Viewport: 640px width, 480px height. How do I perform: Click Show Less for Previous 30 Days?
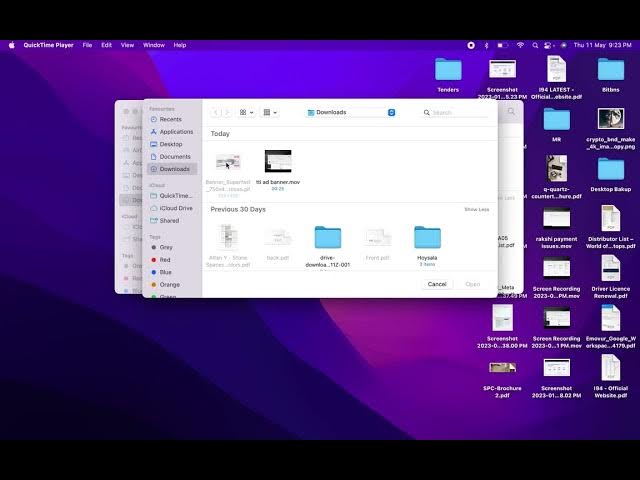pos(476,209)
